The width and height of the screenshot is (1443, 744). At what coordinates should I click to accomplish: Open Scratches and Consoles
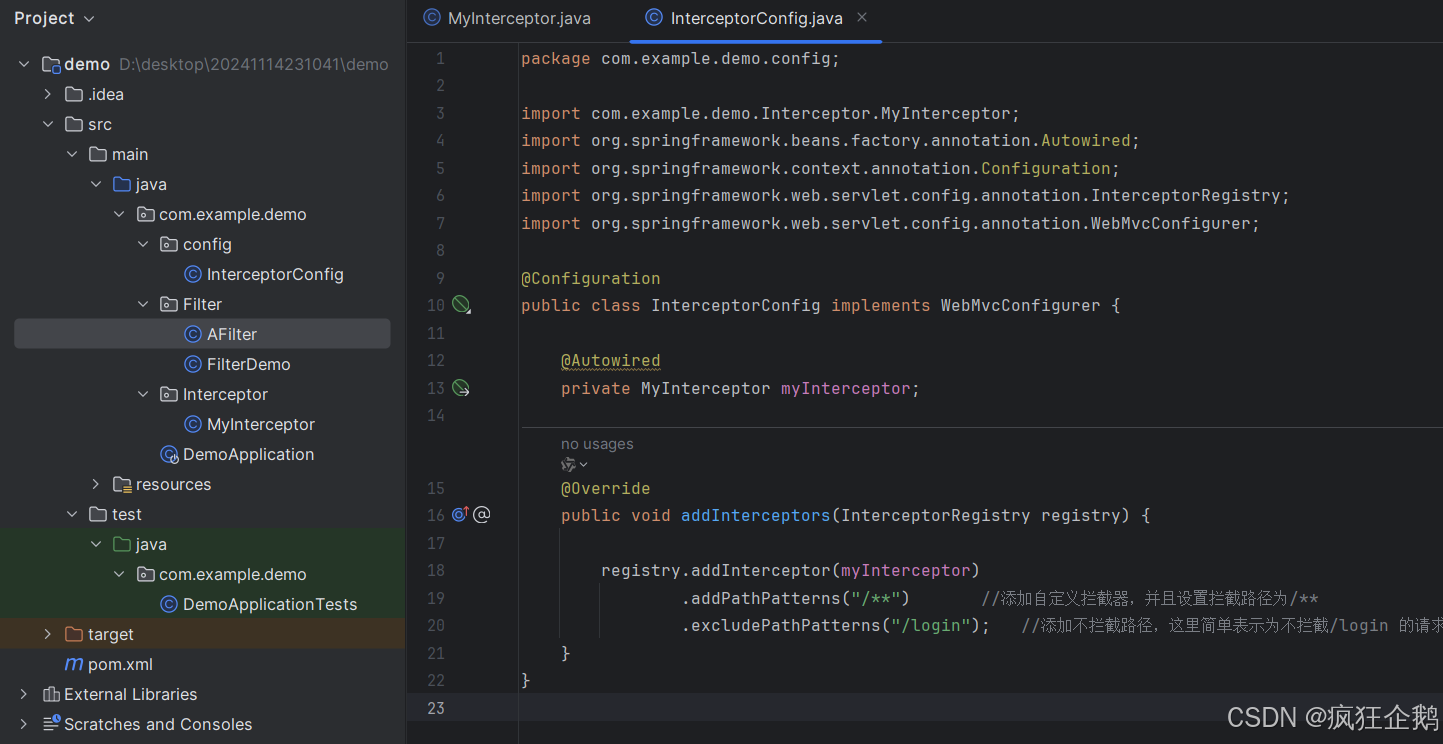[147, 724]
